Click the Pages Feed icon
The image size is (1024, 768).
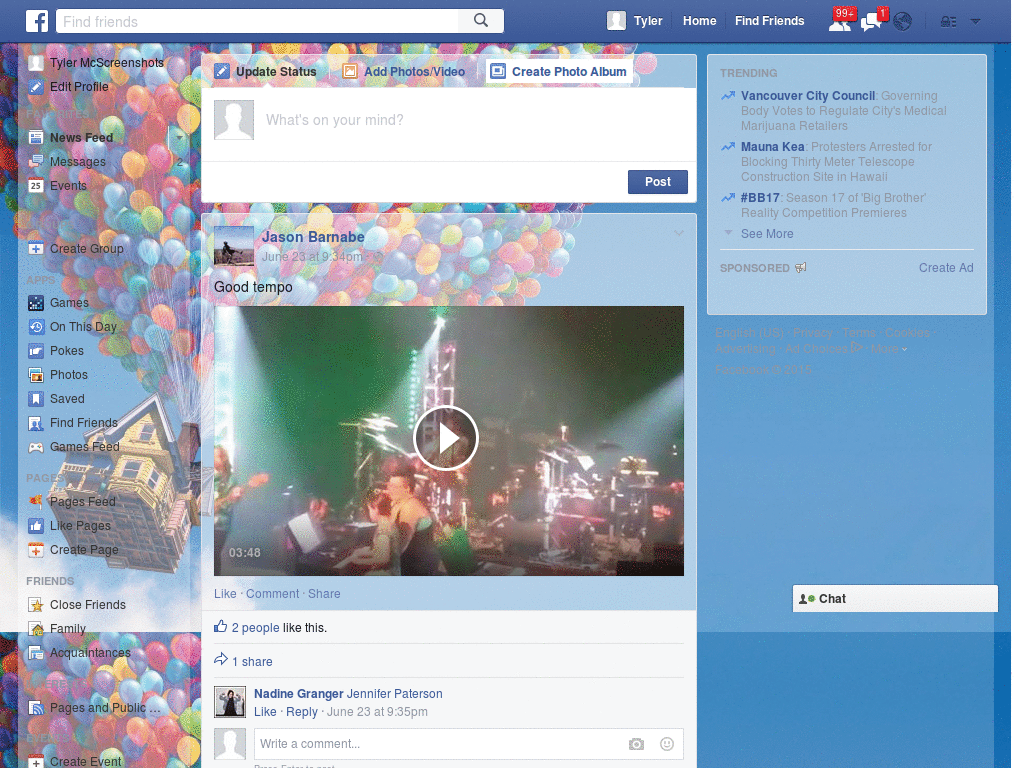[x=36, y=502]
